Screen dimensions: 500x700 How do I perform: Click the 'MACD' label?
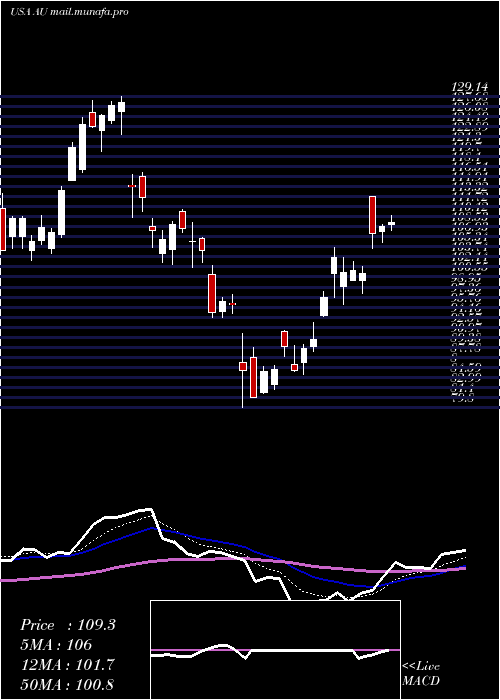click(421, 681)
